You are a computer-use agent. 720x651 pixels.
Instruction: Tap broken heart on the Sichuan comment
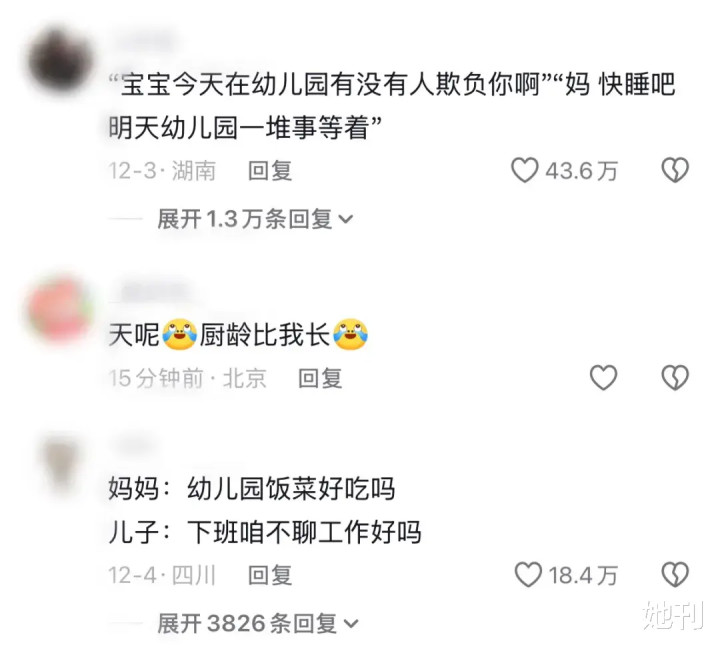[675, 575]
